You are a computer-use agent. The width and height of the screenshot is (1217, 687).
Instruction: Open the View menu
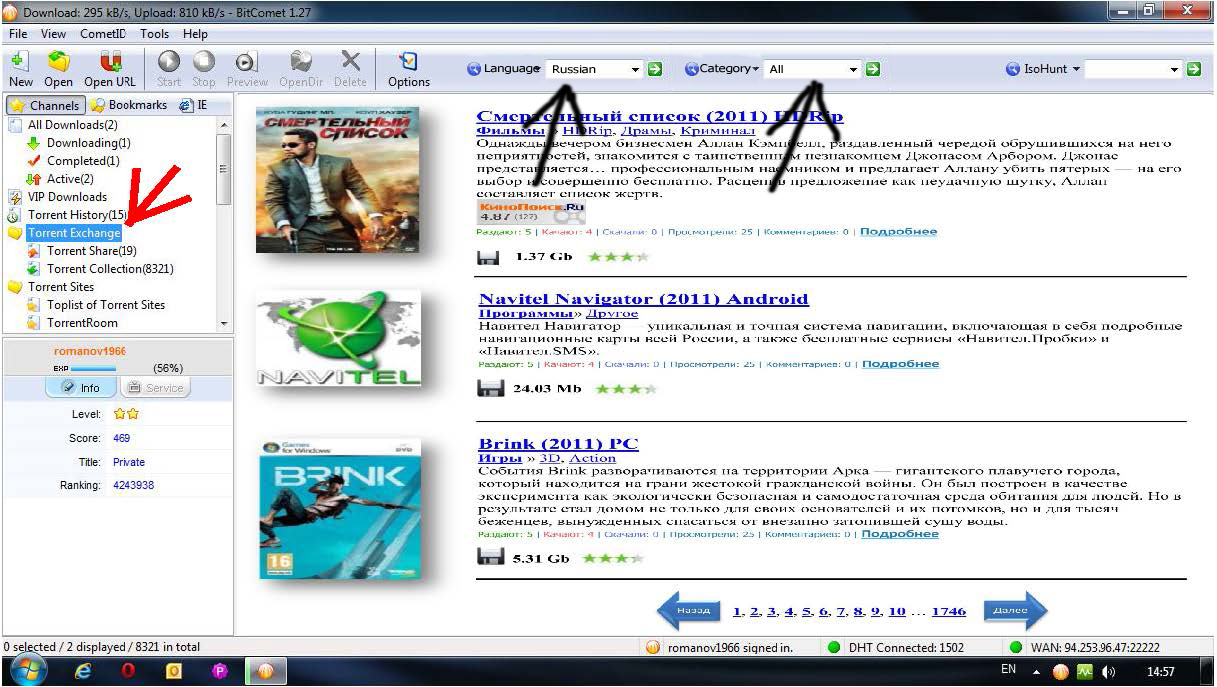point(54,34)
